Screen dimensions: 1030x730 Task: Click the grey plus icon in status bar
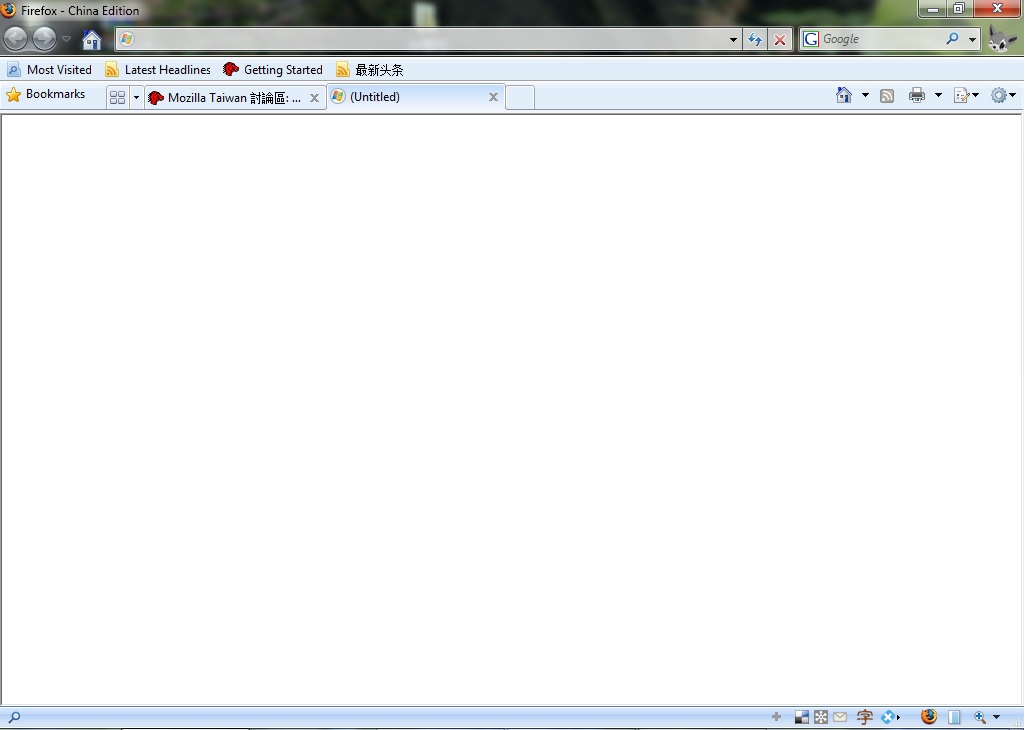point(776,717)
